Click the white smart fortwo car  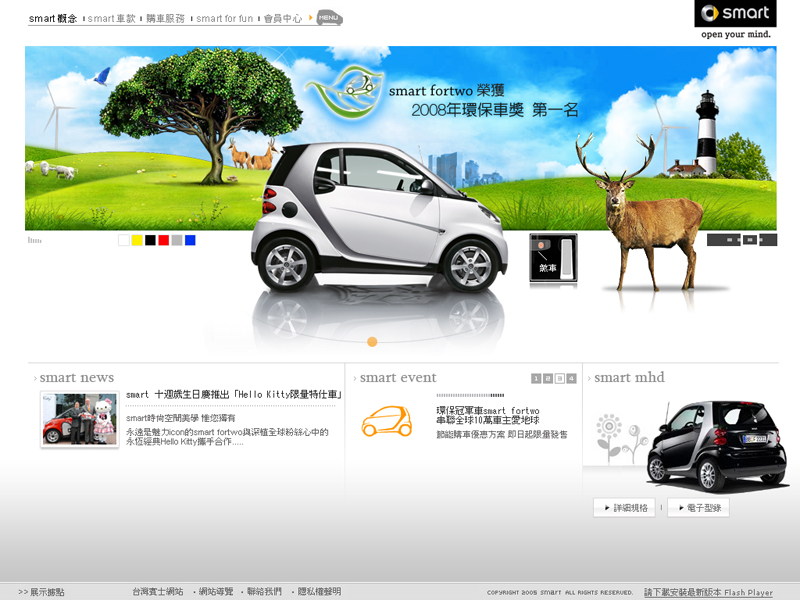(379, 217)
